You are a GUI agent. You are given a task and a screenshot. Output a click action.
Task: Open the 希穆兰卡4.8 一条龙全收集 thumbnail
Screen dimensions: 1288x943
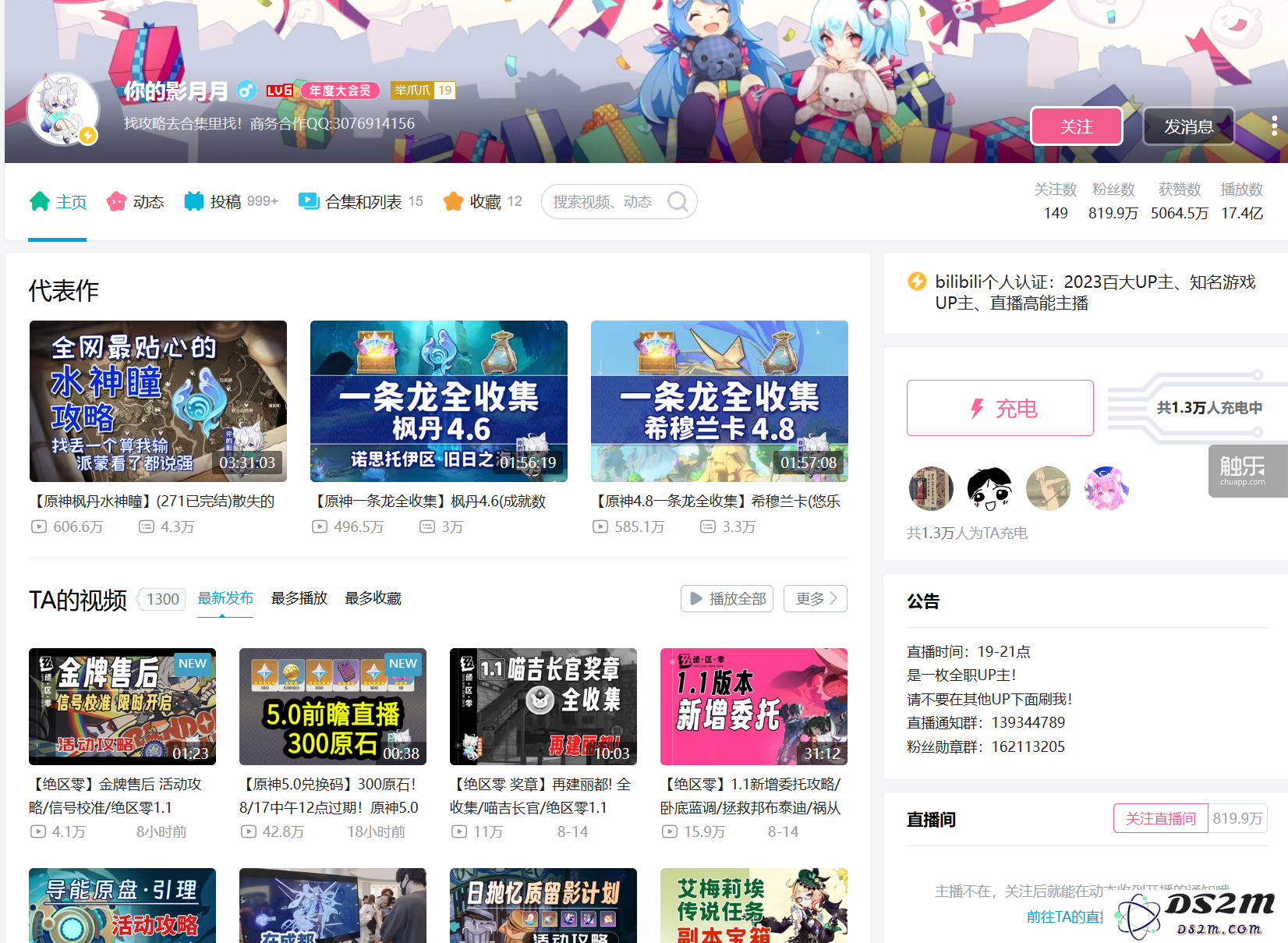coord(720,401)
